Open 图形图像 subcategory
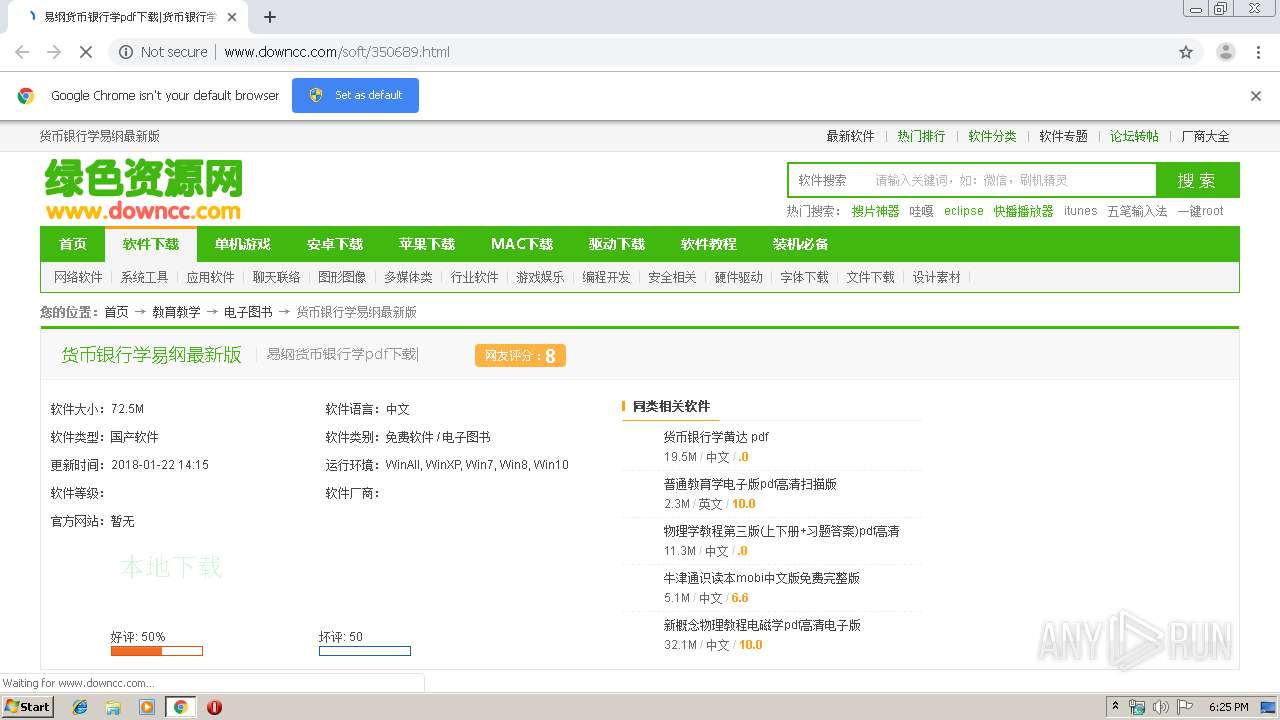 342,277
